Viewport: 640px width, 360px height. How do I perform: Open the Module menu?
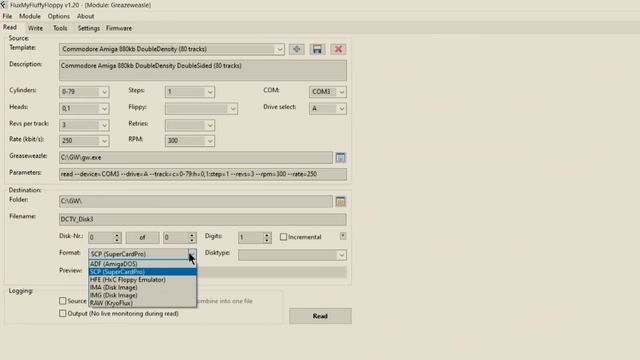click(30, 16)
